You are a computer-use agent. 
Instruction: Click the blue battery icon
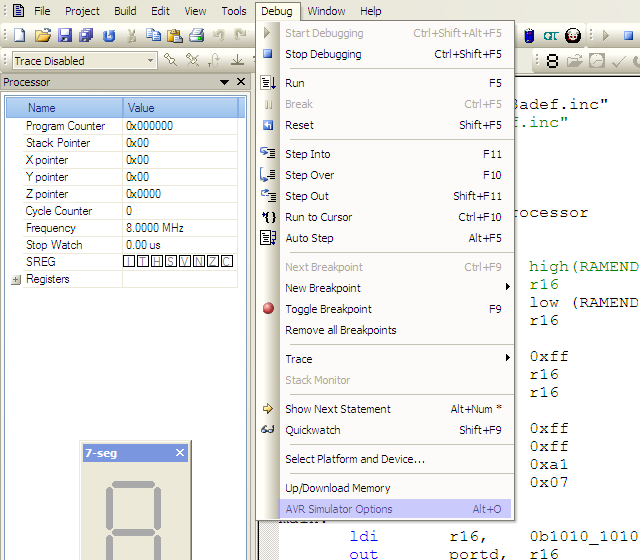(528, 36)
